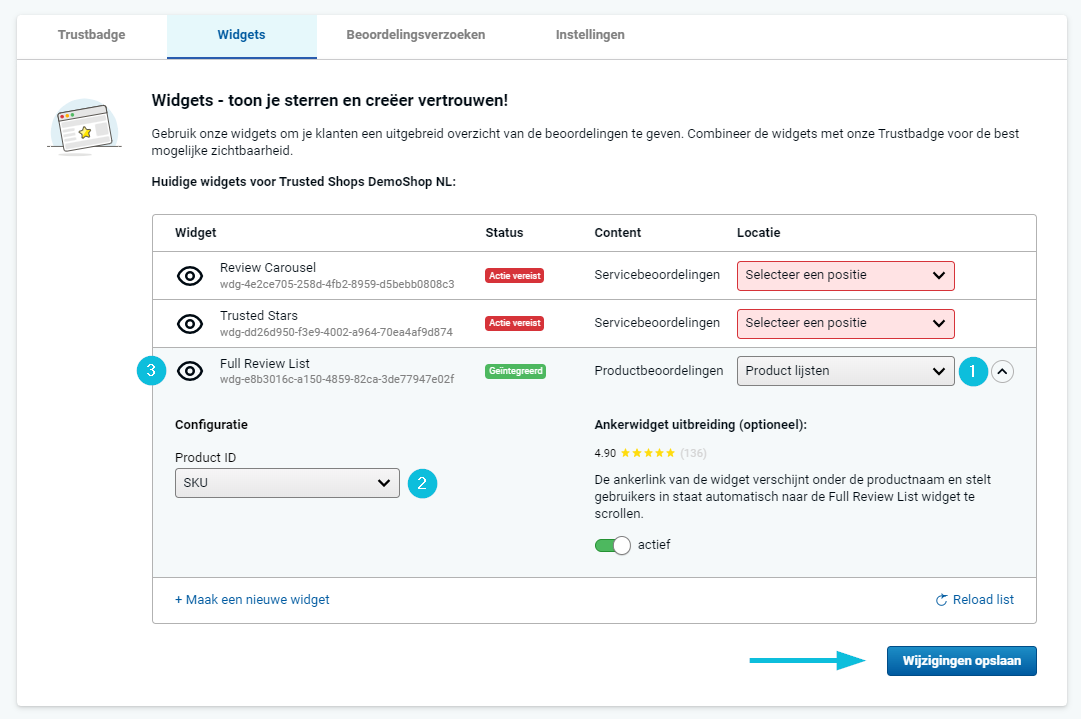Switch to the Trustbadge tab
The height and width of the screenshot is (719, 1081).
92,35
